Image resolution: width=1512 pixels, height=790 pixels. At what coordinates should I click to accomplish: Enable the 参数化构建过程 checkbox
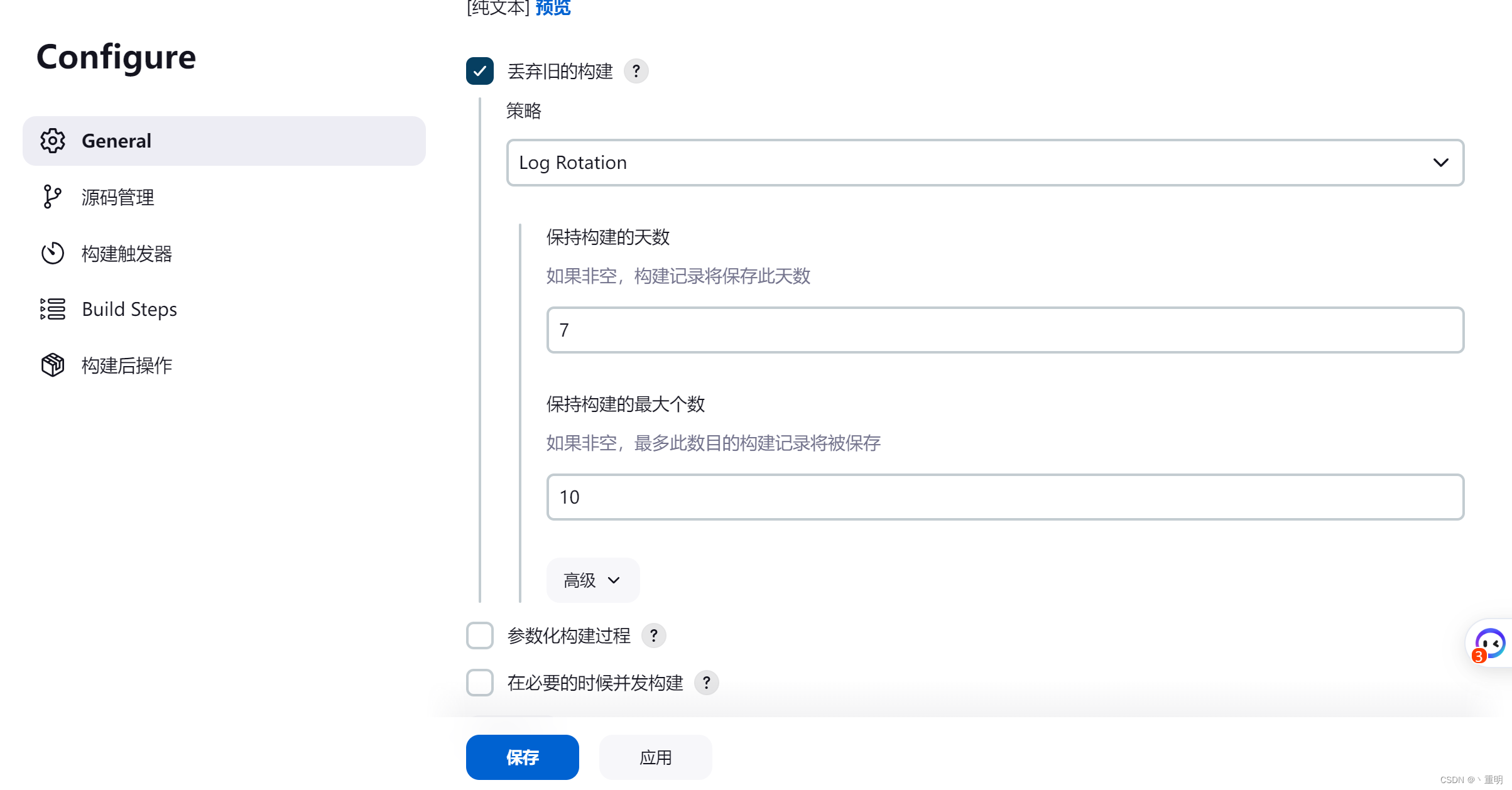pyautogui.click(x=480, y=636)
